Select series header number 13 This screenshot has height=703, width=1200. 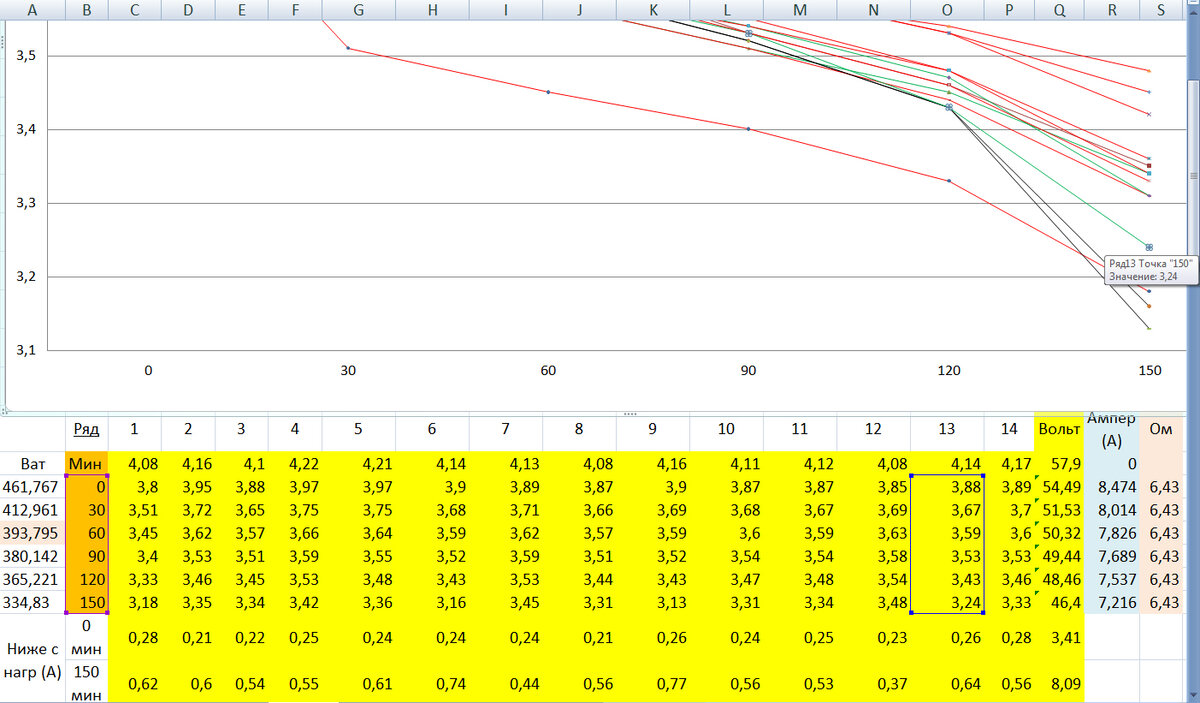tap(947, 428)
